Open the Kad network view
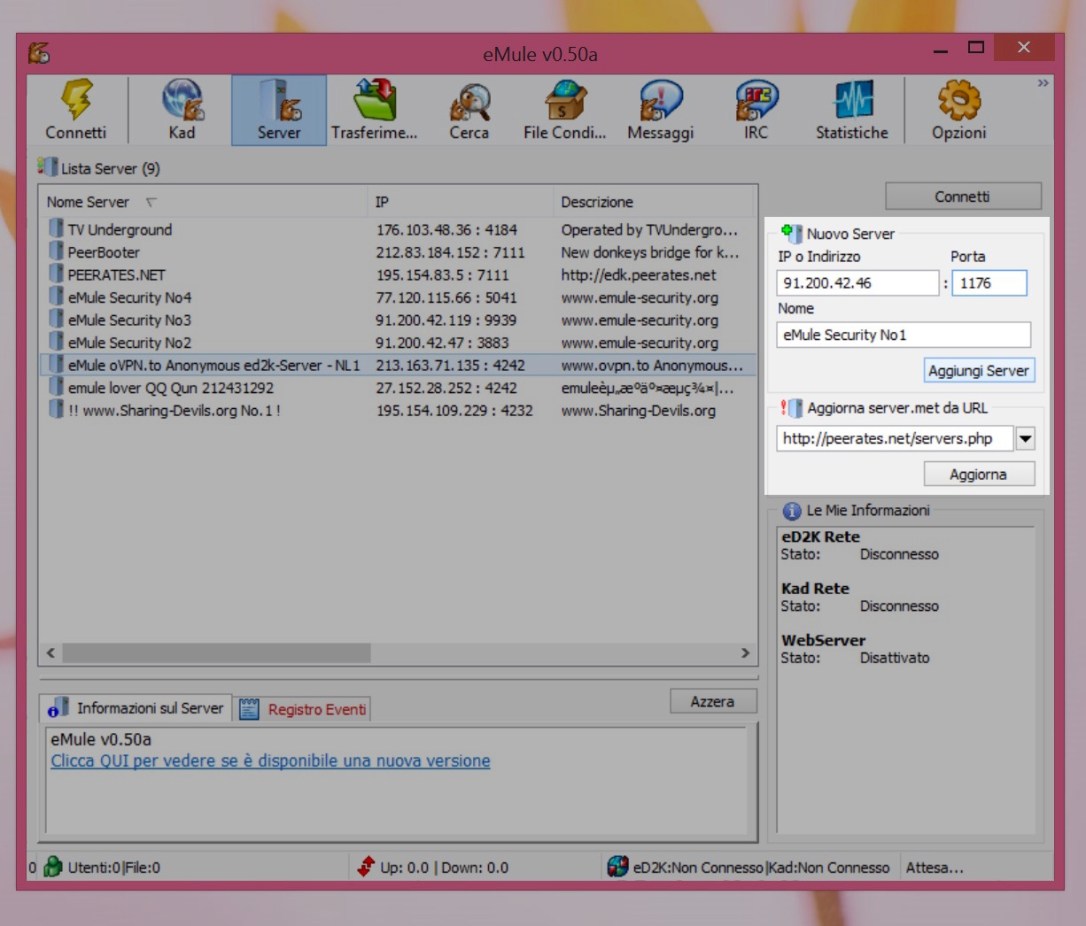 (181, 108)
